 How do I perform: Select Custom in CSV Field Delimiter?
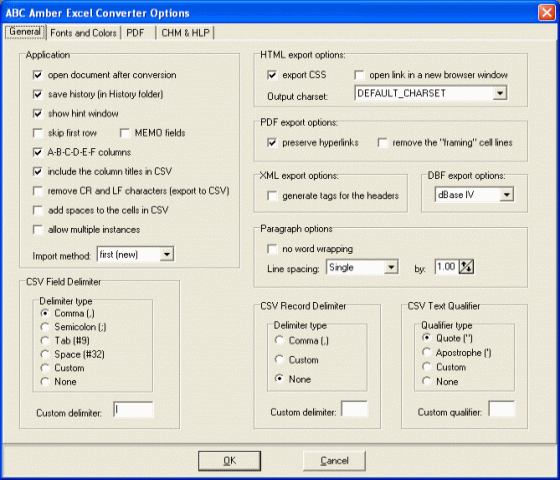45,368
